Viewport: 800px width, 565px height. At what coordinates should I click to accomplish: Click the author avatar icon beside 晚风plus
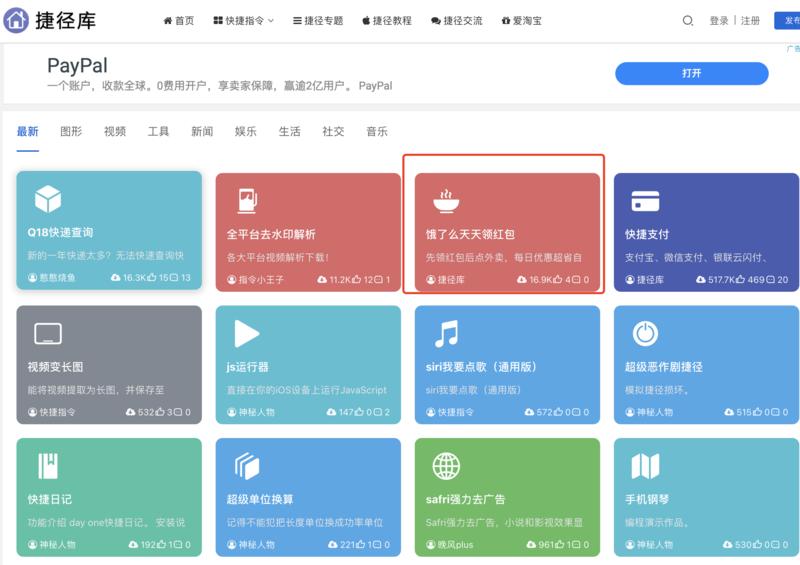431,545
